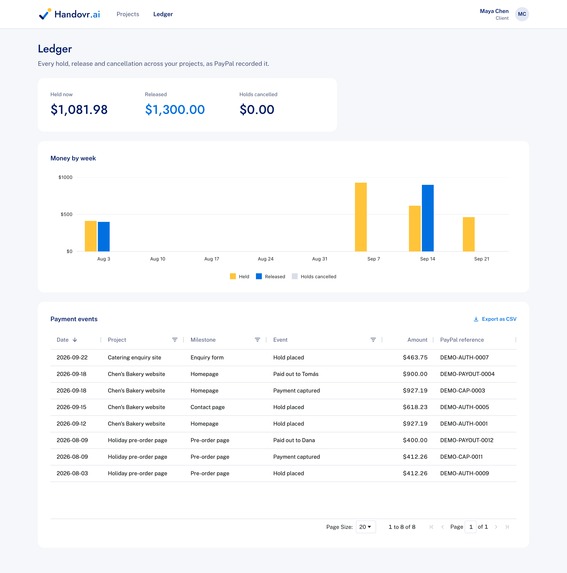The image size is (567, 573).
Task: Click the 2026-09-22 date cell
Action: (x=72, y=357)
